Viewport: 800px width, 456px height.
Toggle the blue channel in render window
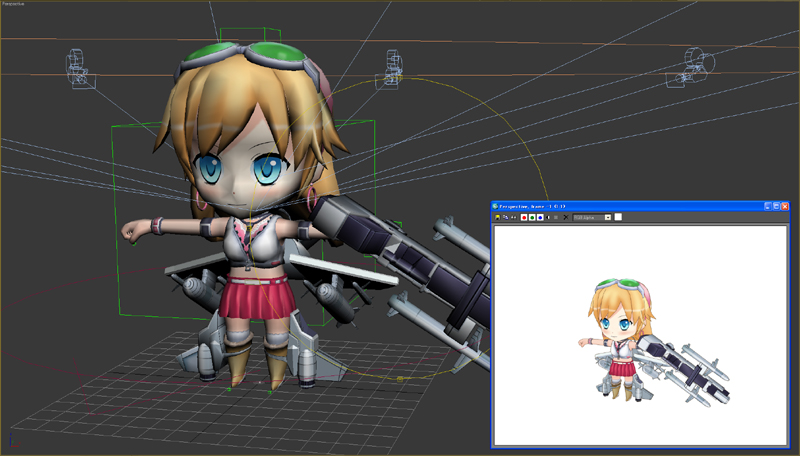point(540,217)
